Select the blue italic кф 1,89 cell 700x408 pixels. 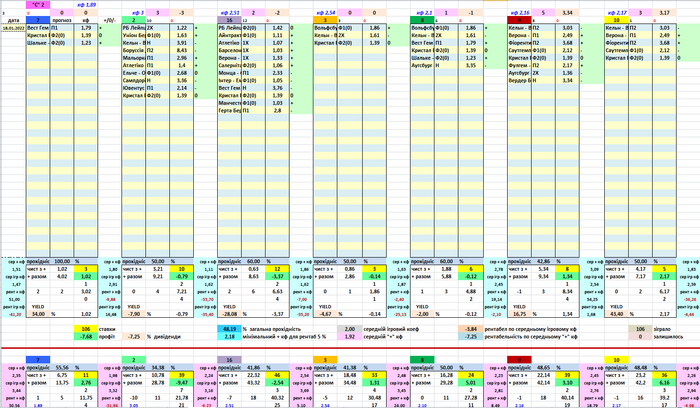[x=86, y=5]
